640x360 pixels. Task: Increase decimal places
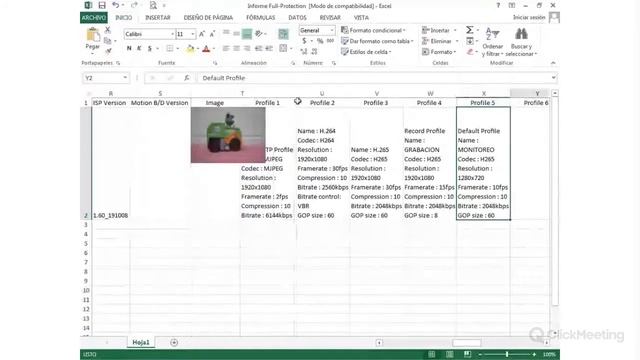304,51
